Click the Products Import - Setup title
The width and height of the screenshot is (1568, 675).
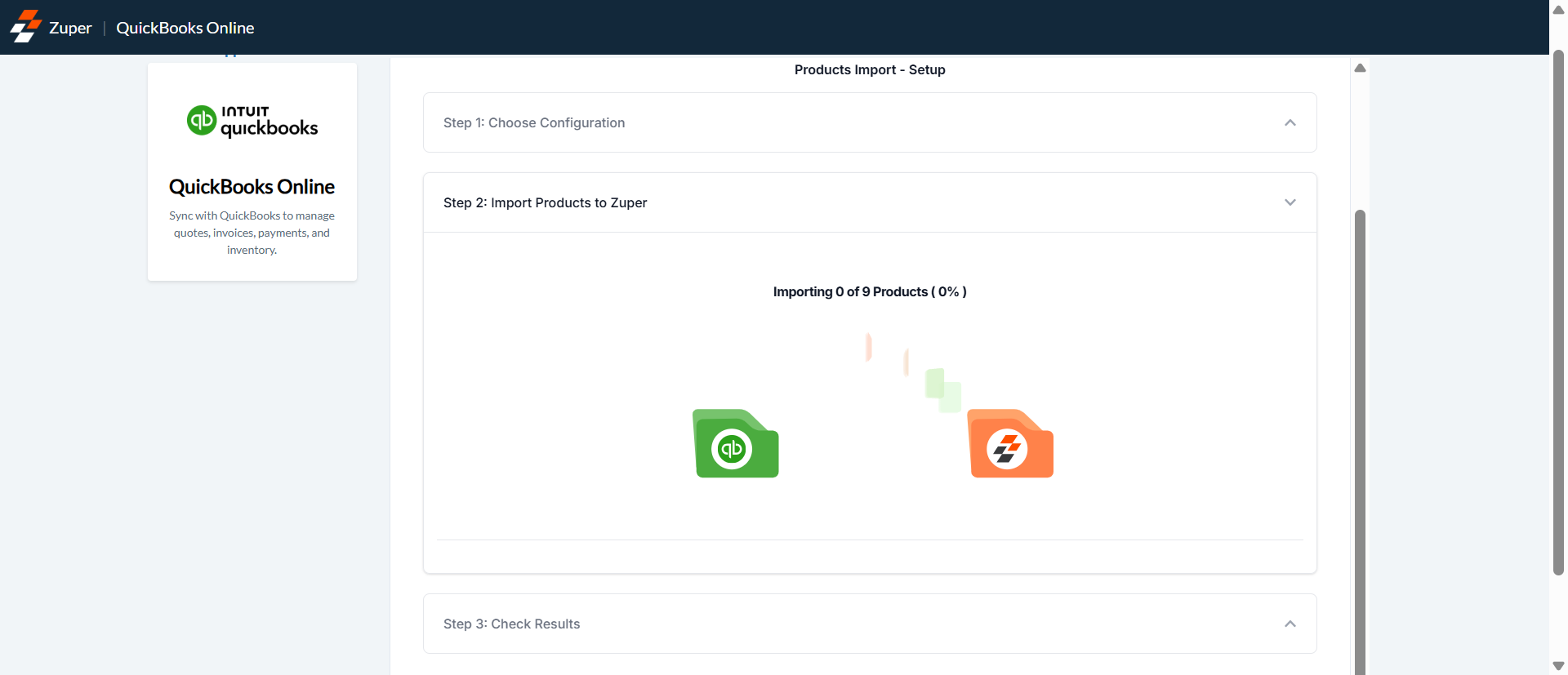870,70
